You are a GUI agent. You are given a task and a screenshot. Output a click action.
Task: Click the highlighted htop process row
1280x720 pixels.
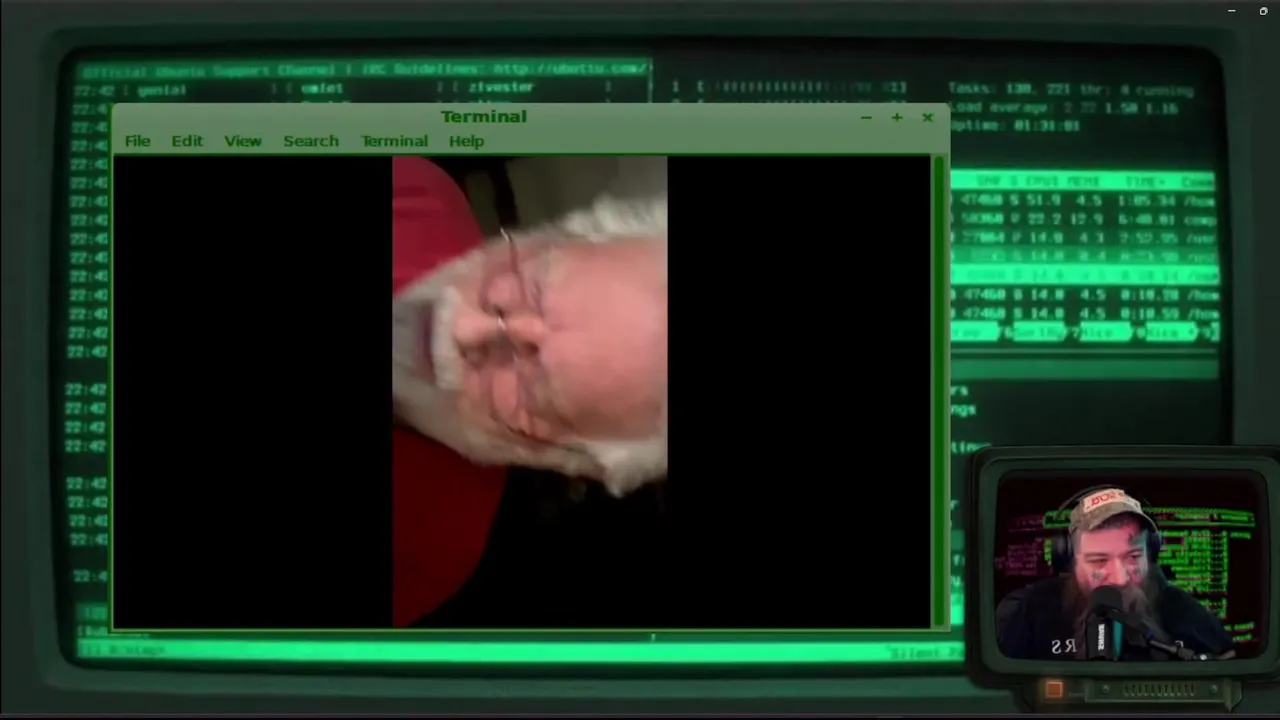[x=1084, y=275]
